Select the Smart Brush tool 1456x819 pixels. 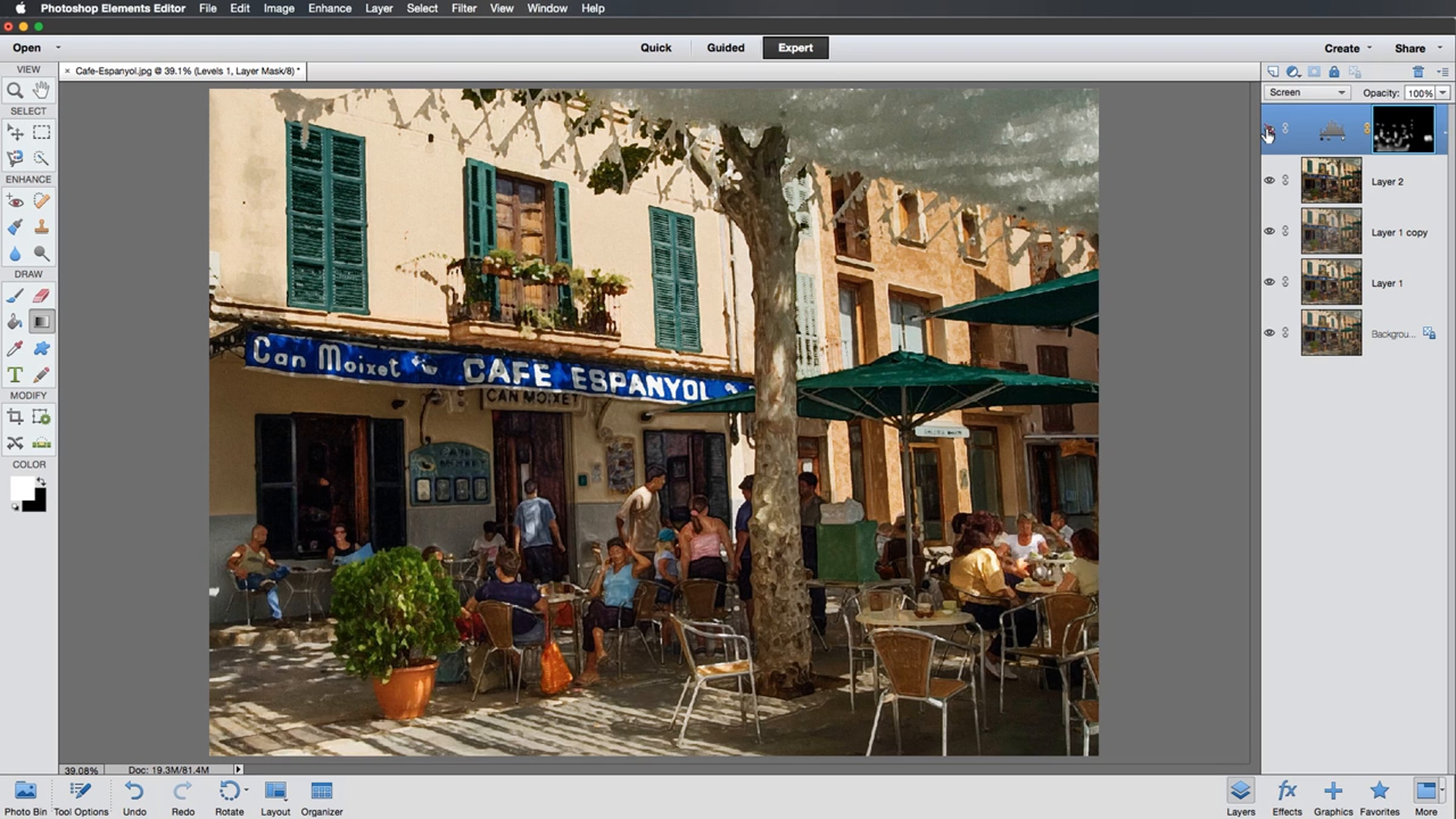[x=15, y=227]
